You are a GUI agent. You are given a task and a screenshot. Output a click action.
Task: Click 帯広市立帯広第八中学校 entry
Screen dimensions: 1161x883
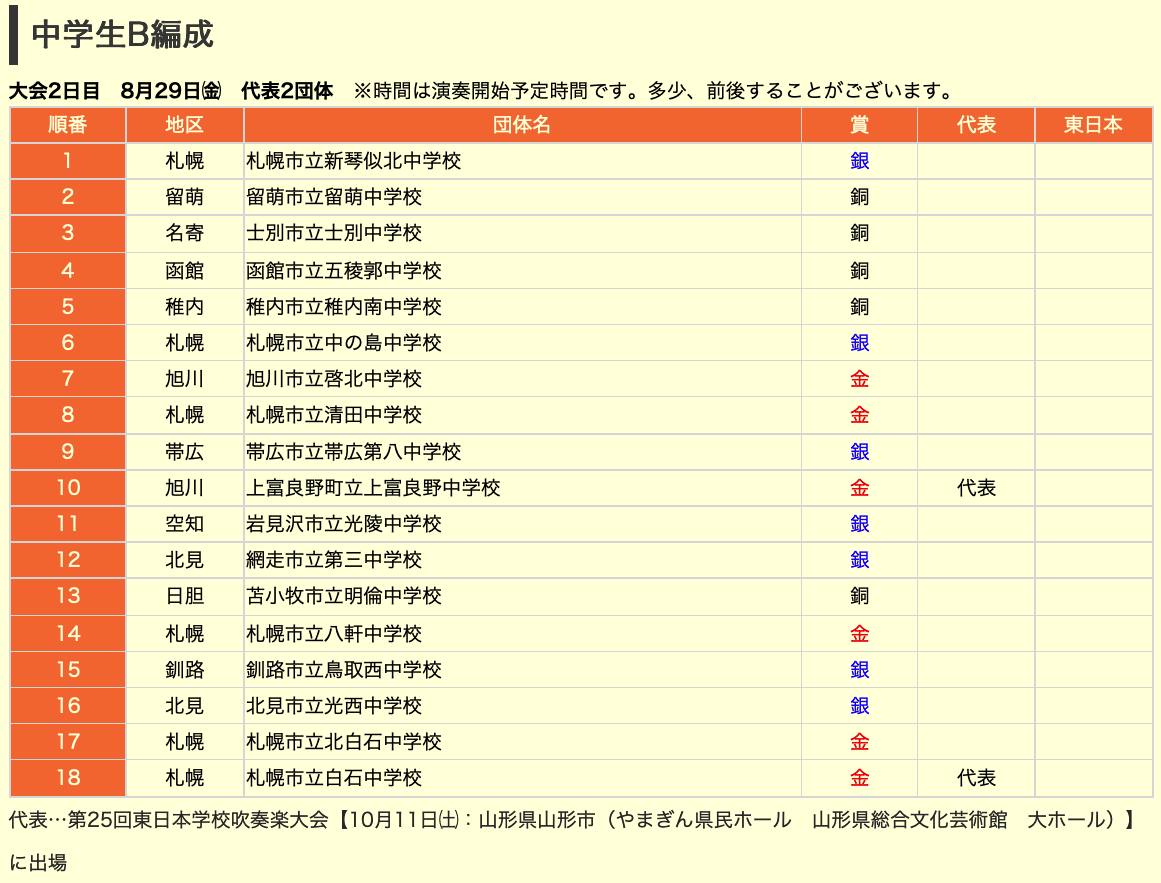(353, 451)
